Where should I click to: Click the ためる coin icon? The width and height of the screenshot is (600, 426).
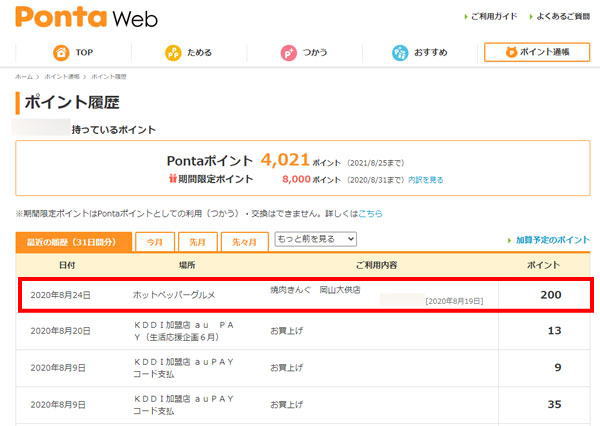click(172, 52)
